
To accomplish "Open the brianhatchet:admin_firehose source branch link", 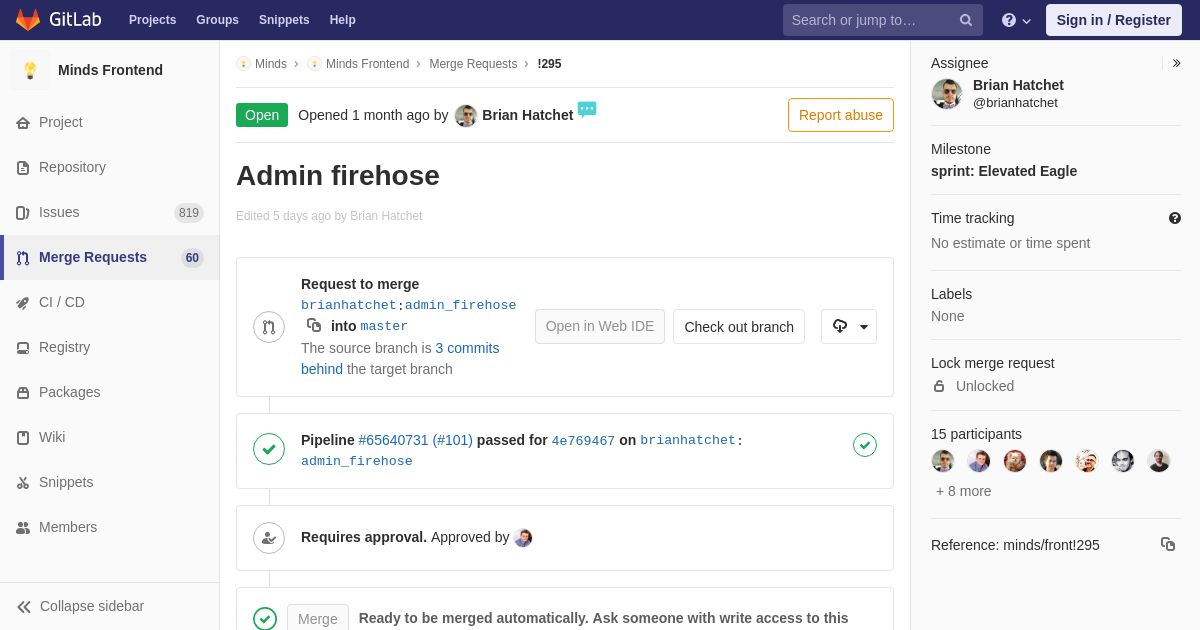I will 409,305.
